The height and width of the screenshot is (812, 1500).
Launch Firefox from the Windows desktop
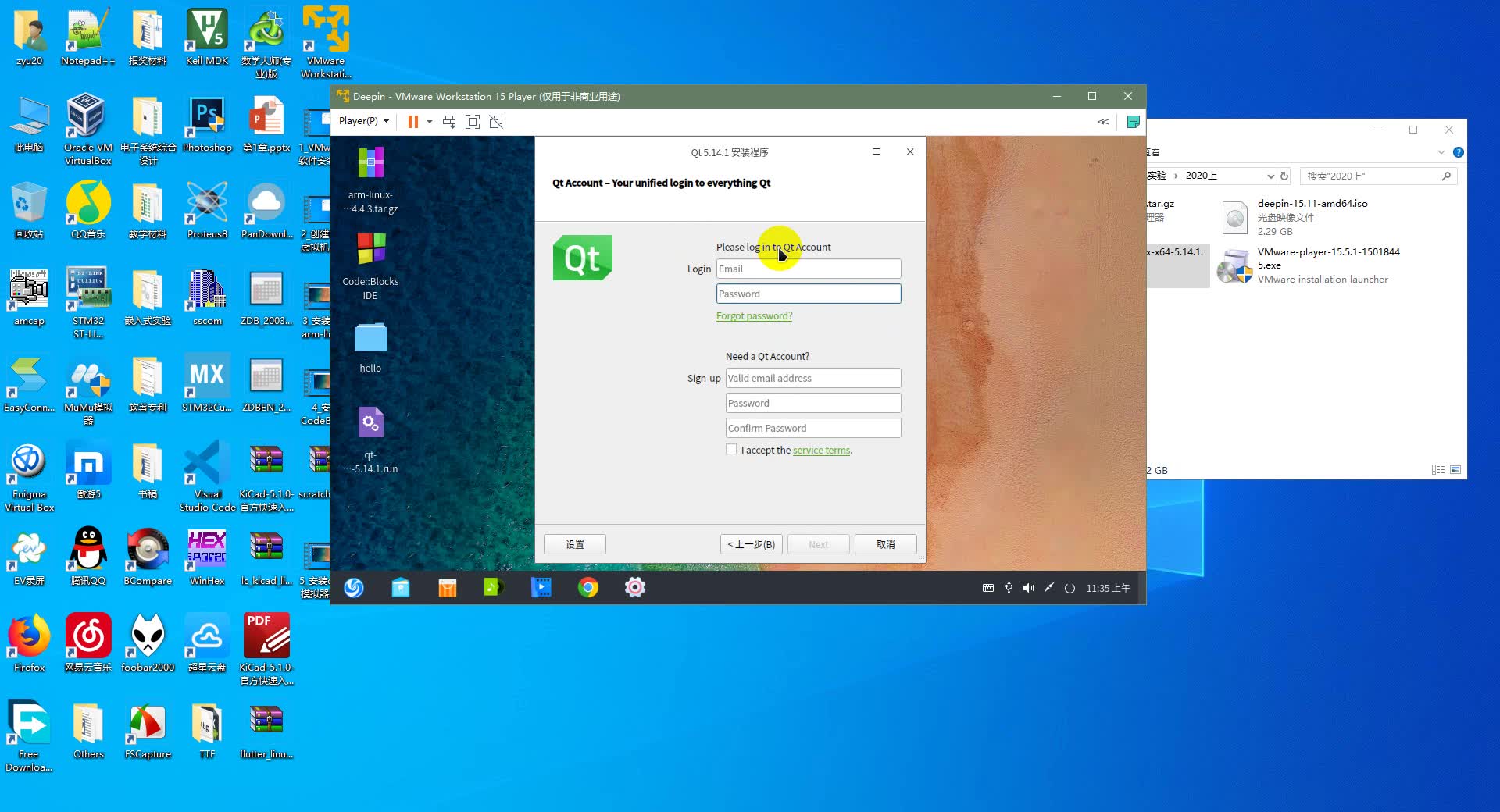tap(28, 632)
